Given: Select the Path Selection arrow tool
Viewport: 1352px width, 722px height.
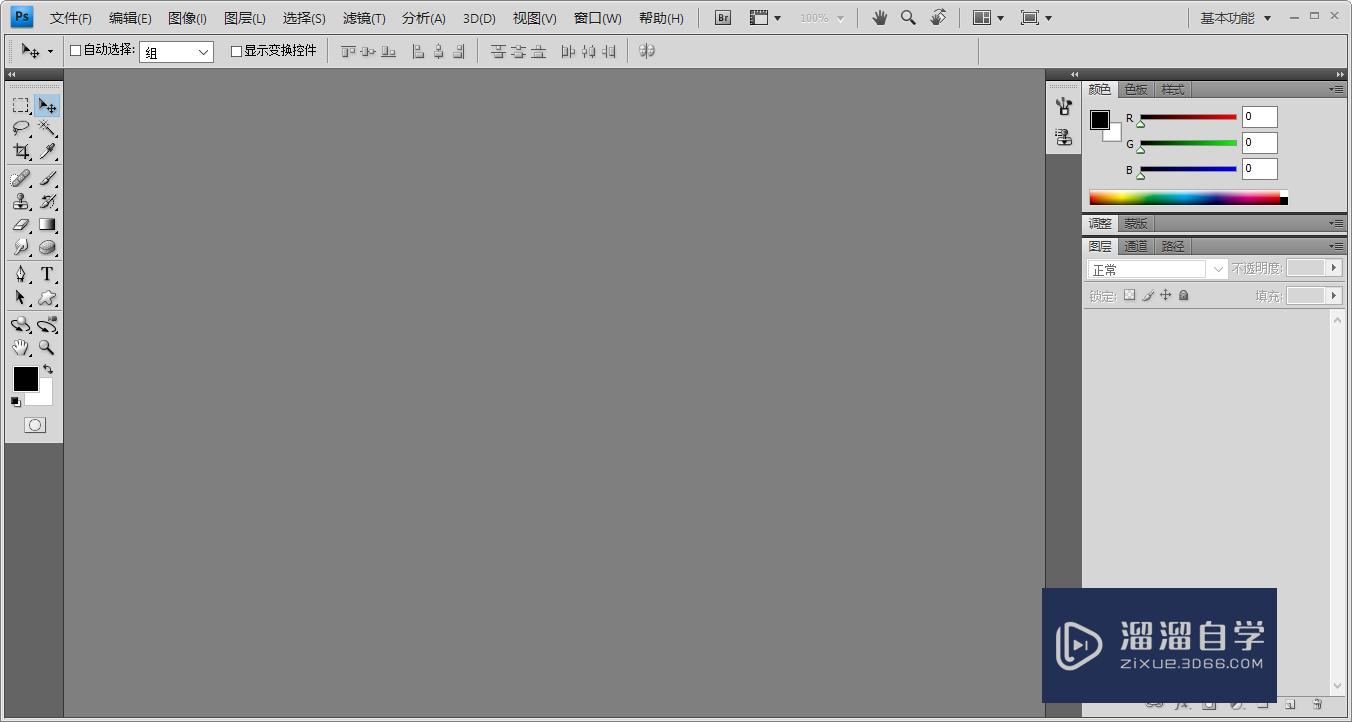Looking at the screenshot, I should [20, 297].
